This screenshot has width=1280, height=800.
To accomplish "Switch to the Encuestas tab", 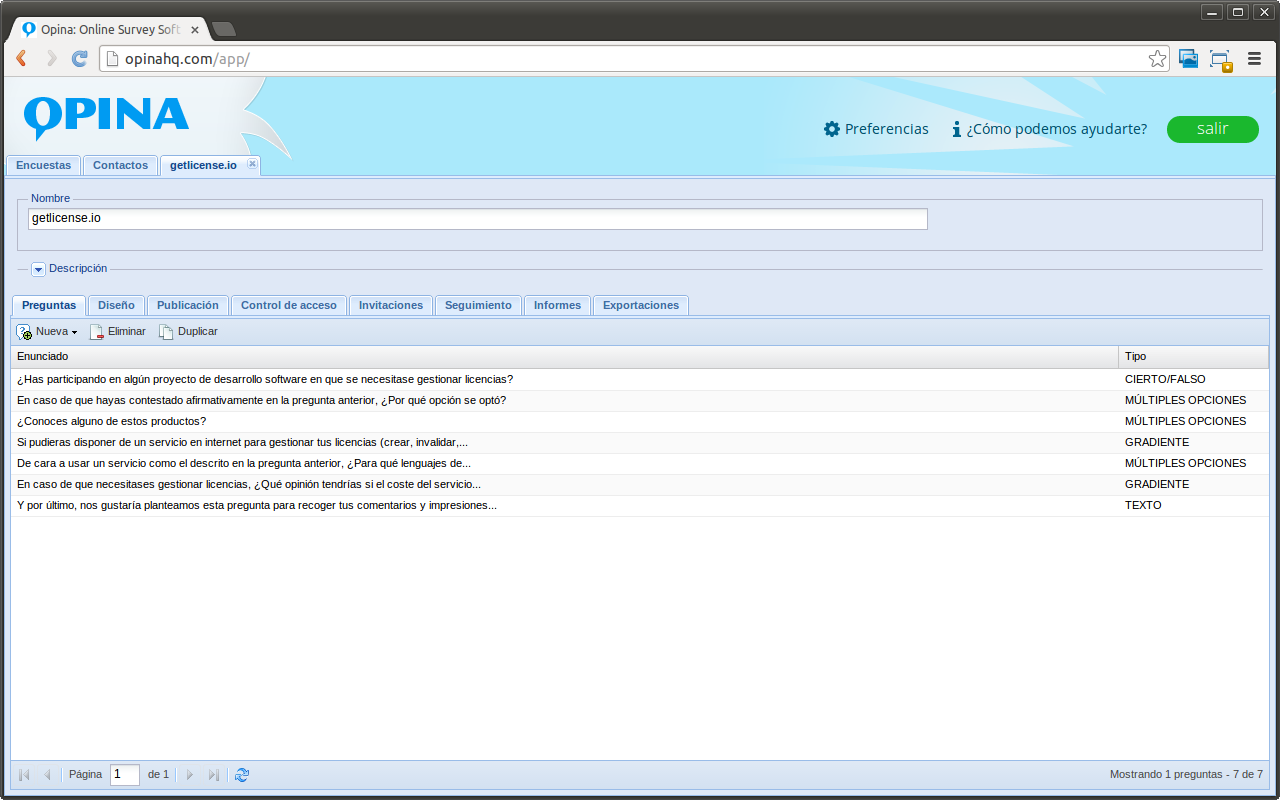I will (x=43, y=165).
